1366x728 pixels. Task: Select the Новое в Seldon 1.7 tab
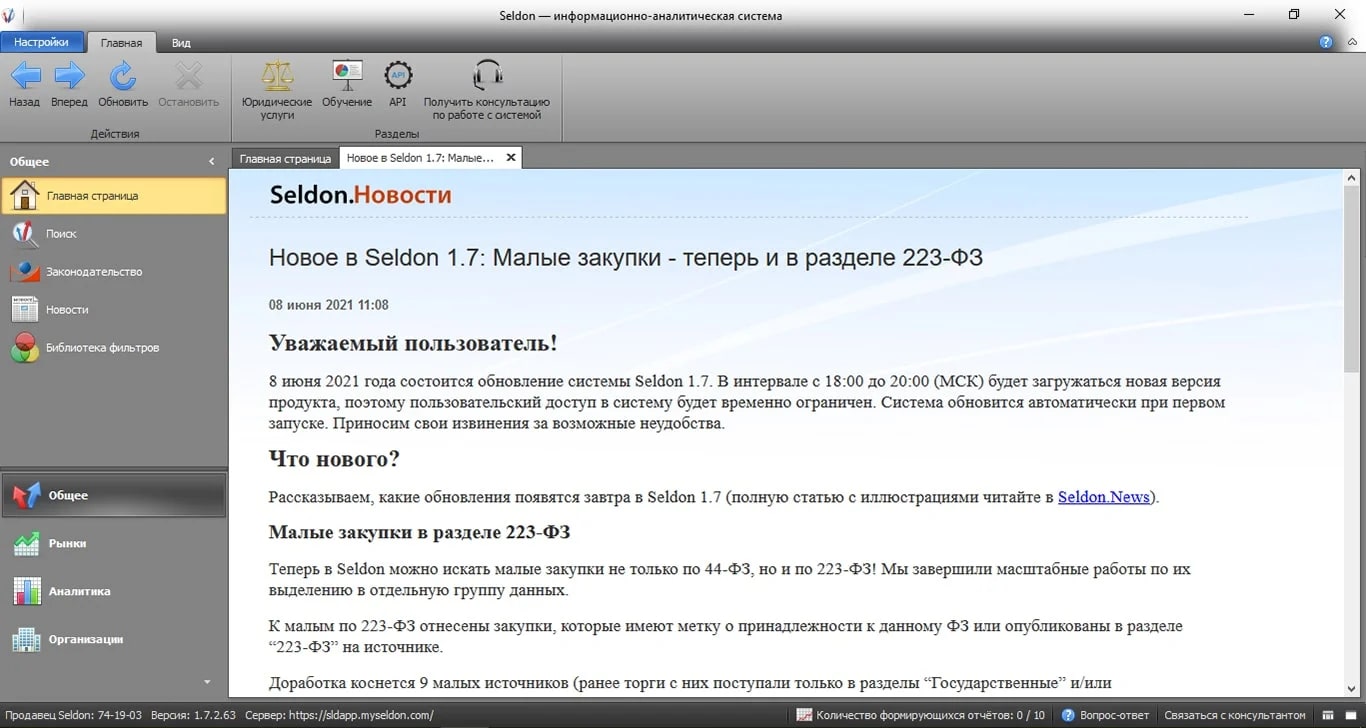pos(420,158)
